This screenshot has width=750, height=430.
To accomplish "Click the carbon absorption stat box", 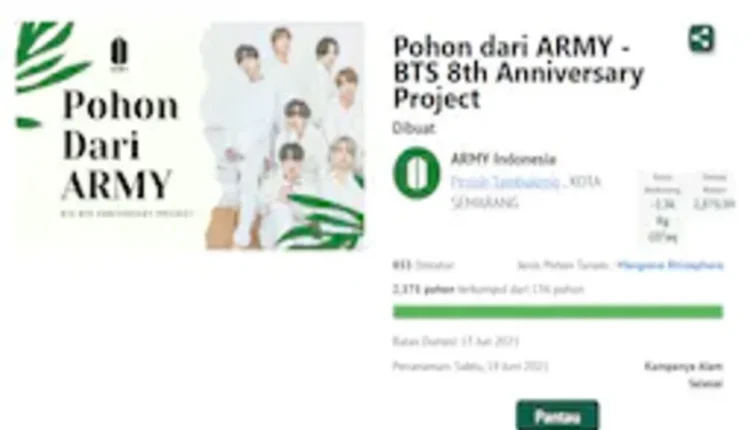I will click(x=662, y=207).
